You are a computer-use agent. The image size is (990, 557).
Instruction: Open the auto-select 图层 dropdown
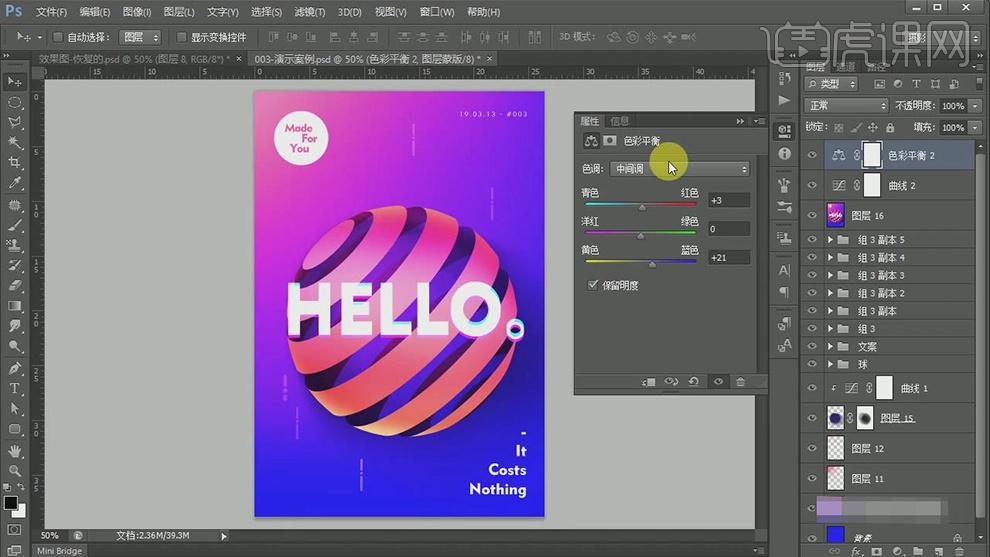tap(140, 37)
